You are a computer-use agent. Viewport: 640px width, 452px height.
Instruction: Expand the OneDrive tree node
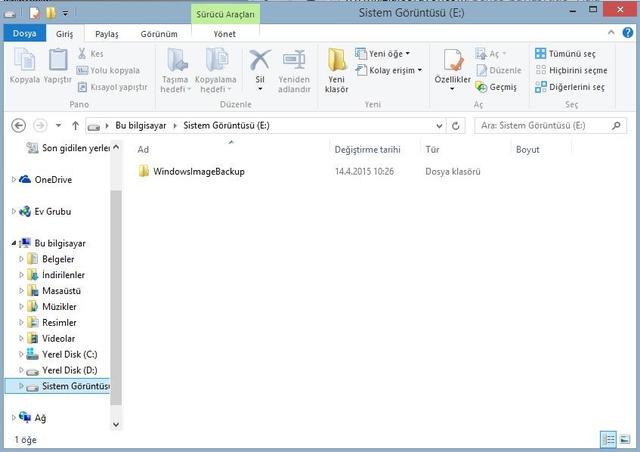point(13,179)
